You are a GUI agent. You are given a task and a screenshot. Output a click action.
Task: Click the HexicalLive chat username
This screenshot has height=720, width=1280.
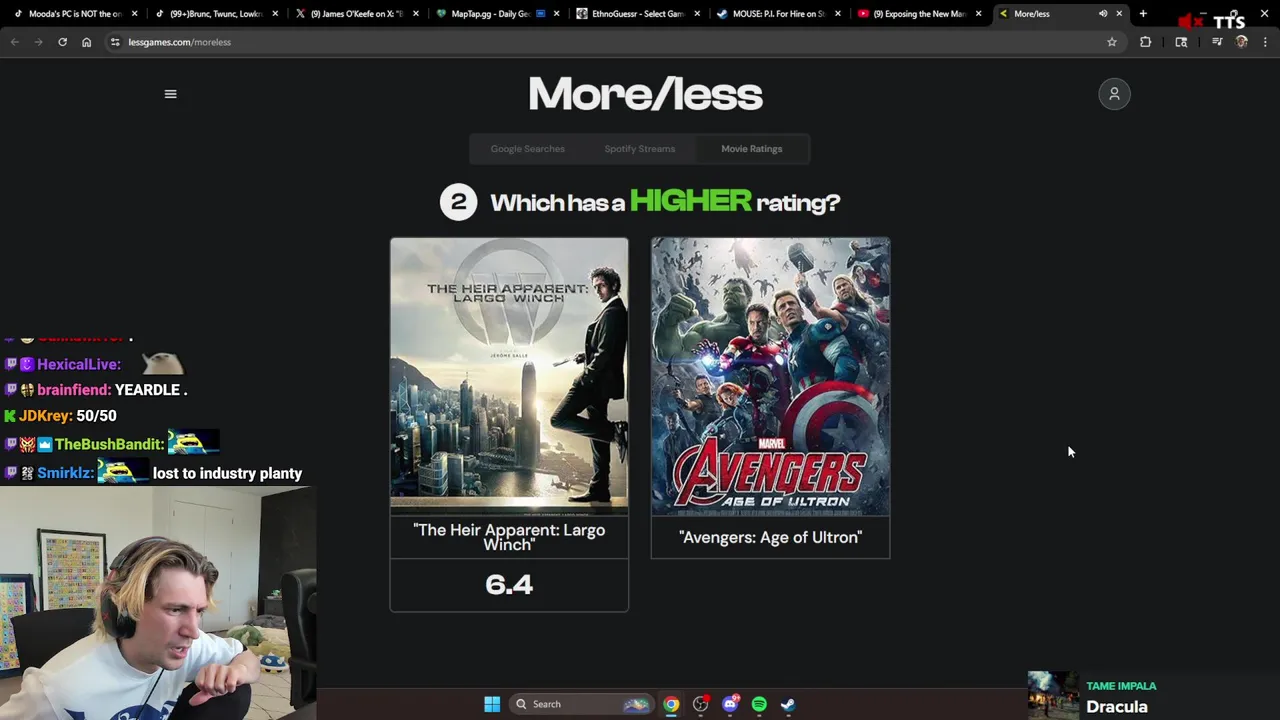point(79,365)
